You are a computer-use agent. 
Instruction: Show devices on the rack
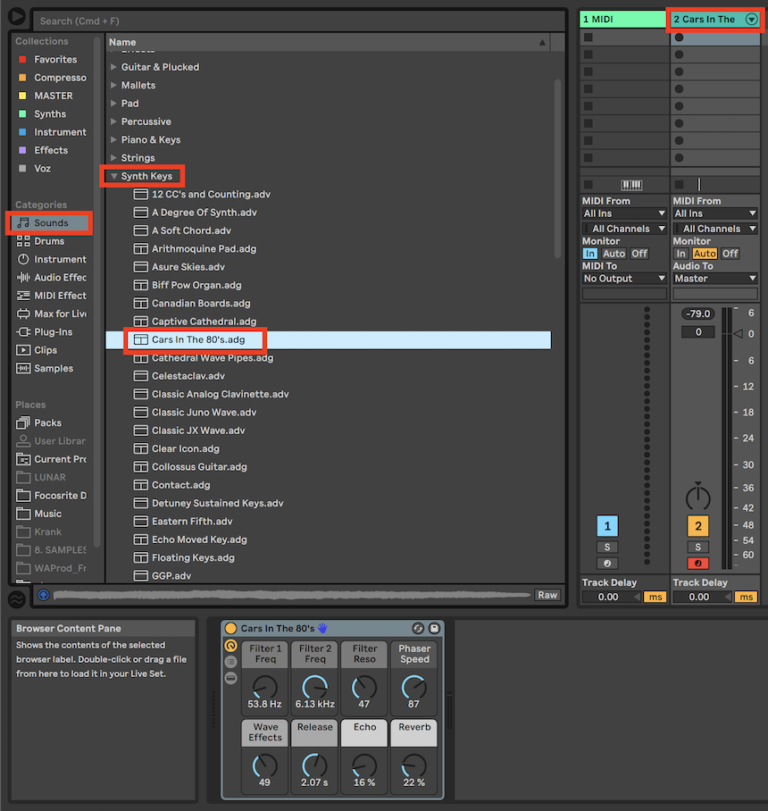(x=231, y=678)
